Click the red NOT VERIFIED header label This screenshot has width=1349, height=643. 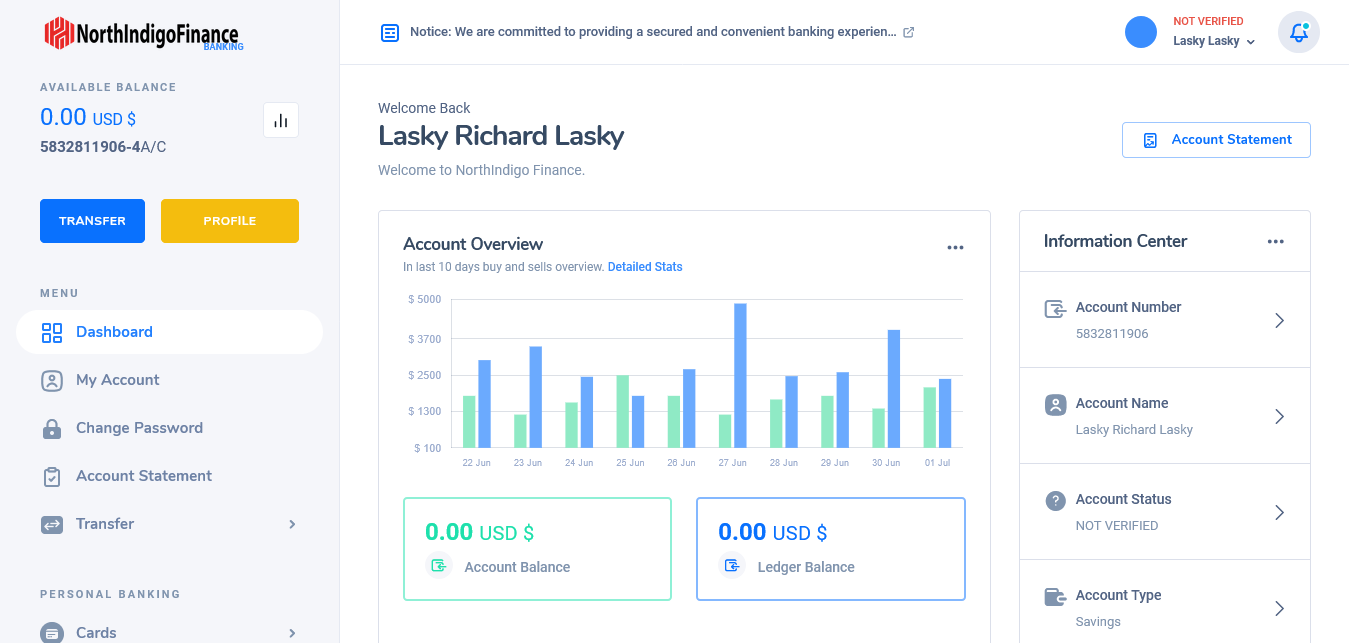click(x=1208, y=21)
